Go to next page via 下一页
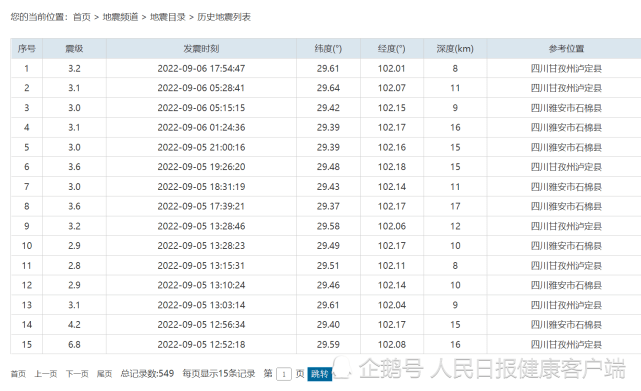The width and height of the screenshot is (641, 391). 77,373
